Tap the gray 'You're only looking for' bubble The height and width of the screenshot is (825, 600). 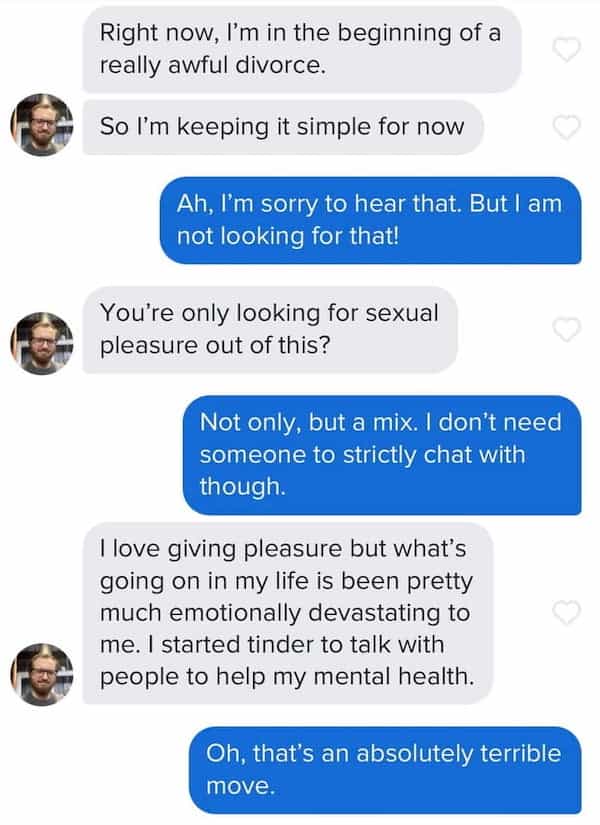click(x=270, y=329)
